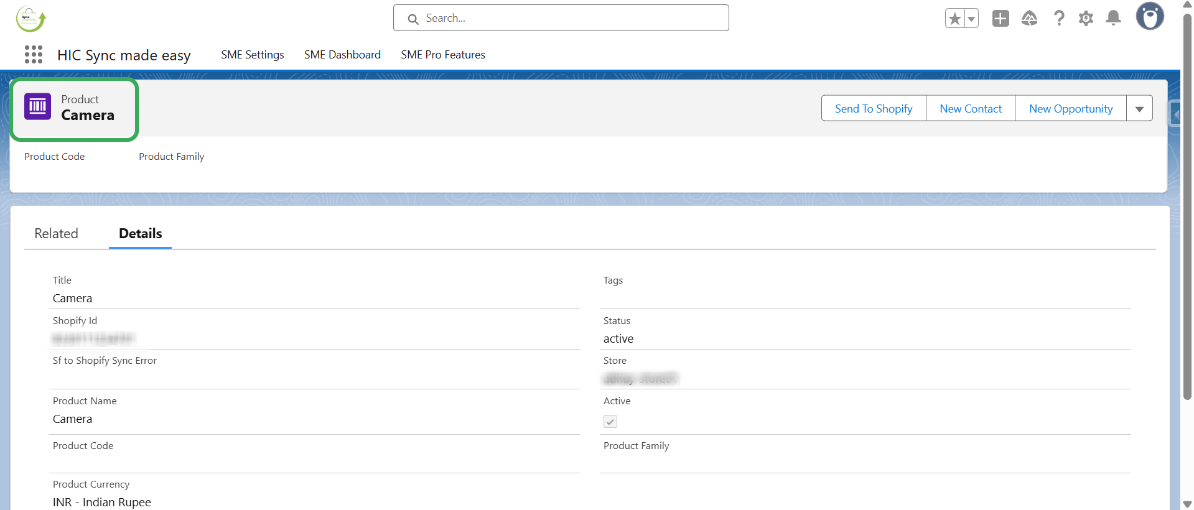Click the magnifier icon in search box
Image resolution: width=1194 pixels, height=510 pixels.
pyautogui.click(x=413, y=18)
